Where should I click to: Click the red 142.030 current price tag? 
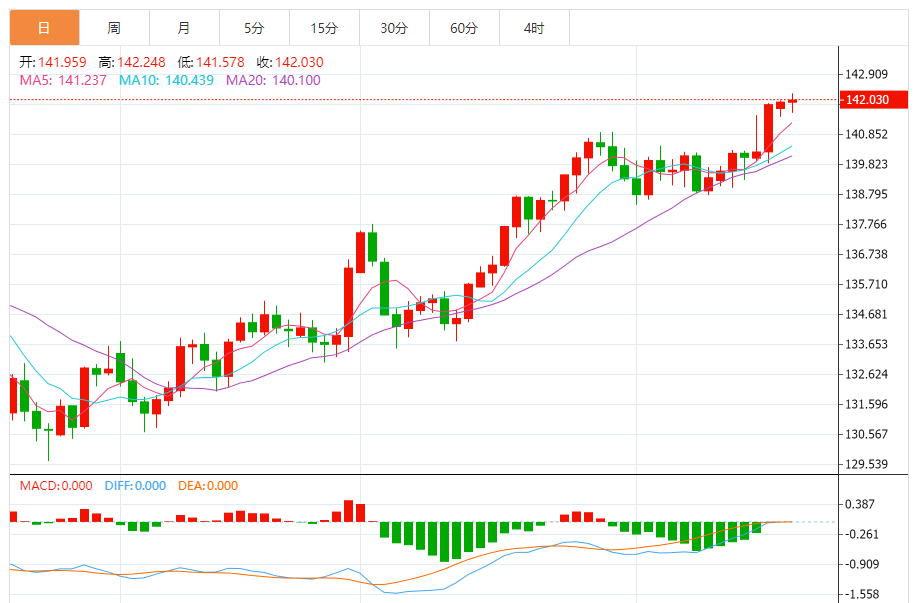(874, 99)
